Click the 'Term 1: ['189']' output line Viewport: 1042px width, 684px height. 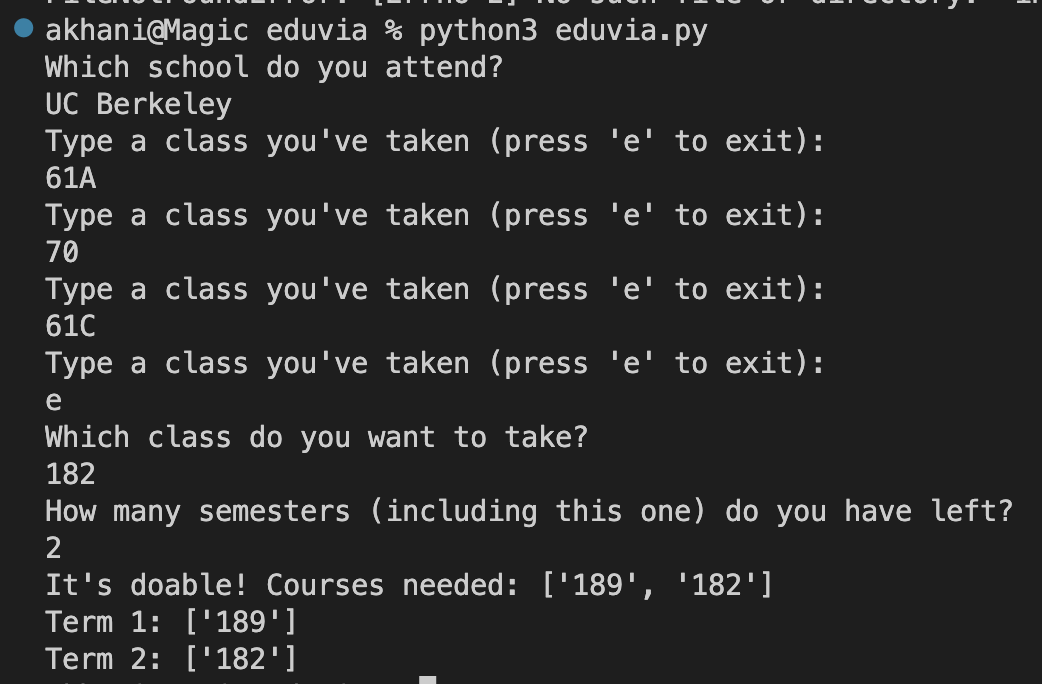(171, 623)
